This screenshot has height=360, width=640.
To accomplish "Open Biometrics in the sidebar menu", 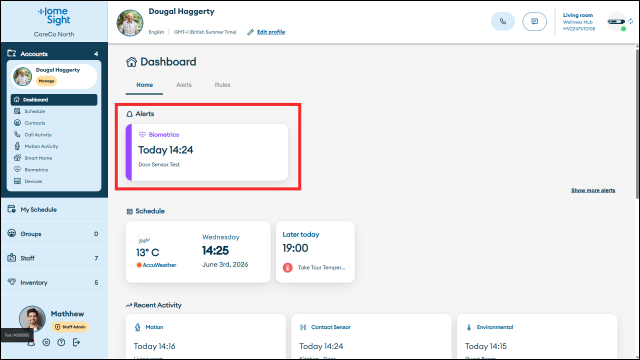I will [54, 169].
